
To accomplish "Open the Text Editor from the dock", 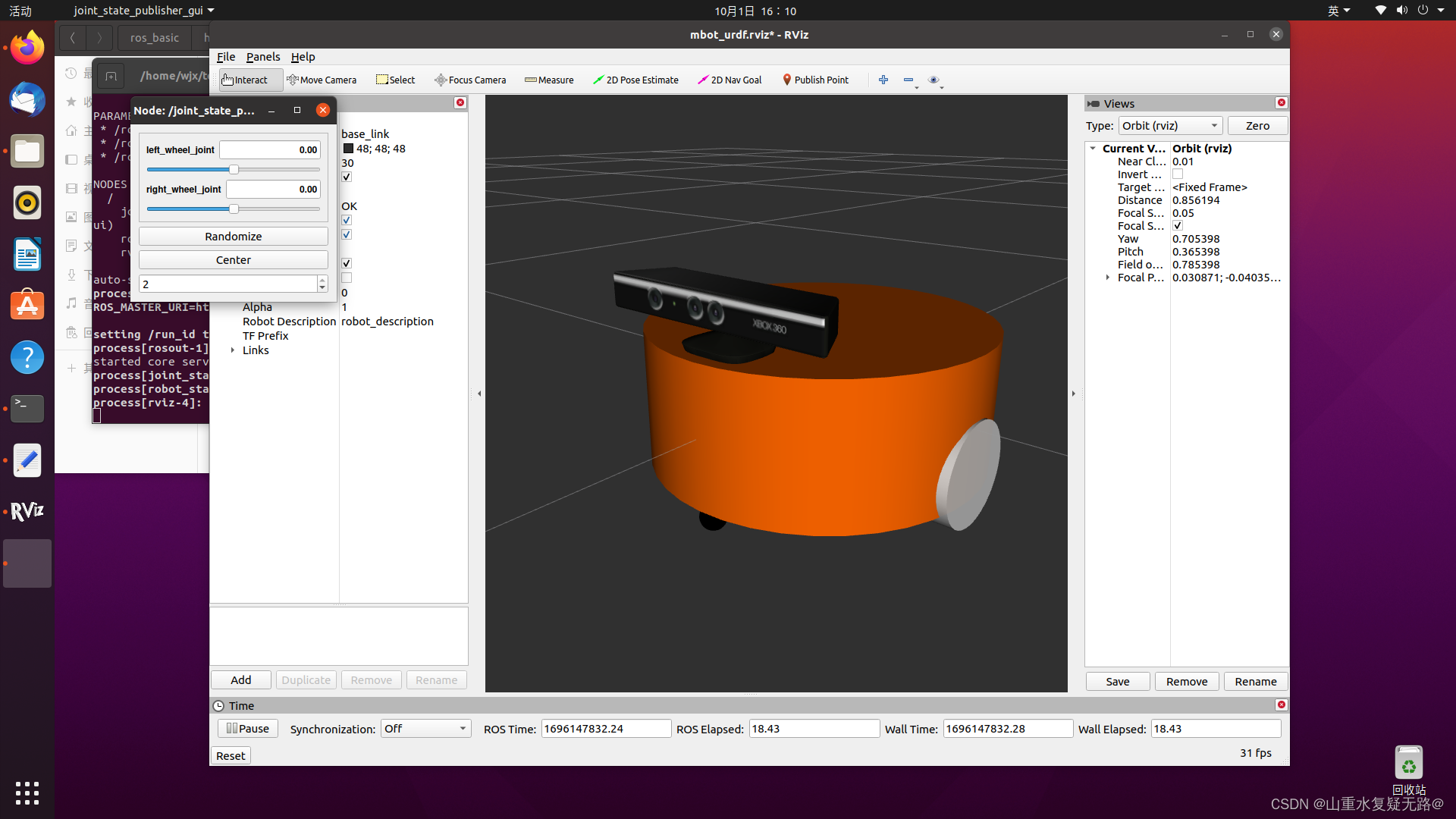I will 27,460.
